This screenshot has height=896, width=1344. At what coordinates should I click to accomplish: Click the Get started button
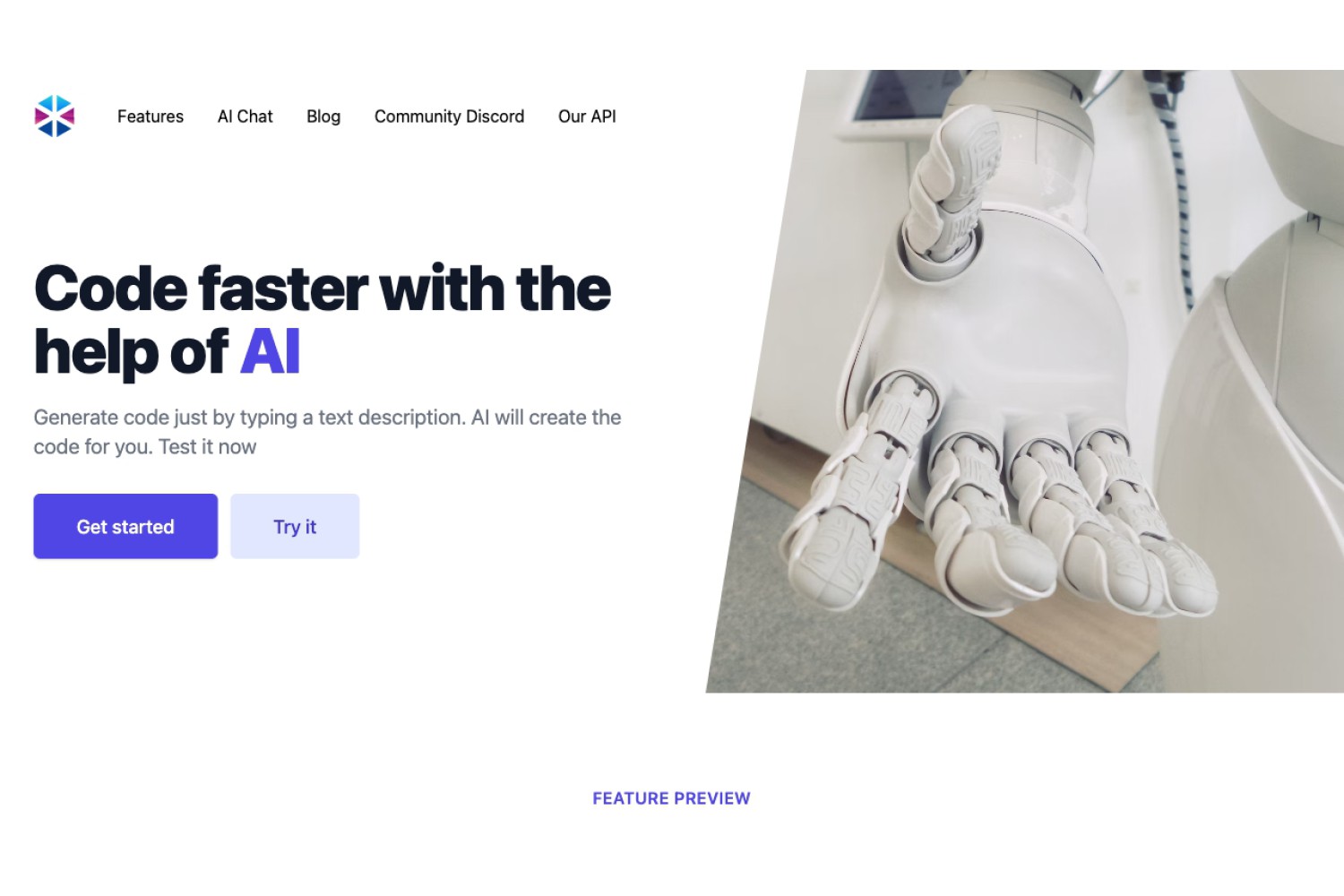click(x=125, y=526)
